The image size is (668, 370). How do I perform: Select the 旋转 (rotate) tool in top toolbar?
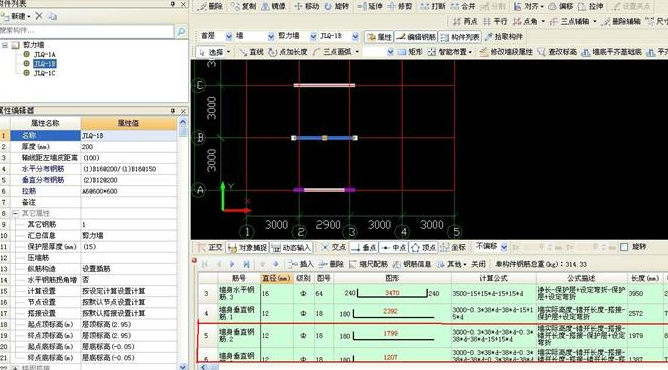336,6
